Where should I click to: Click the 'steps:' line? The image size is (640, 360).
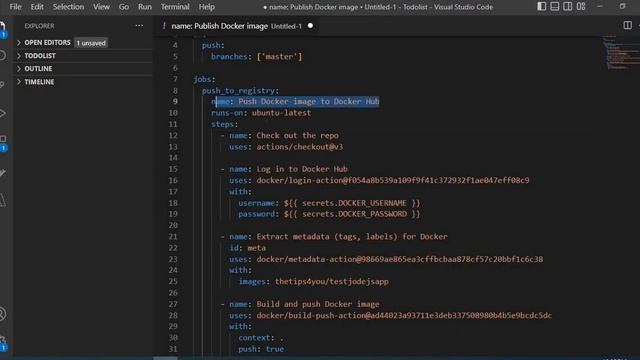224,124
